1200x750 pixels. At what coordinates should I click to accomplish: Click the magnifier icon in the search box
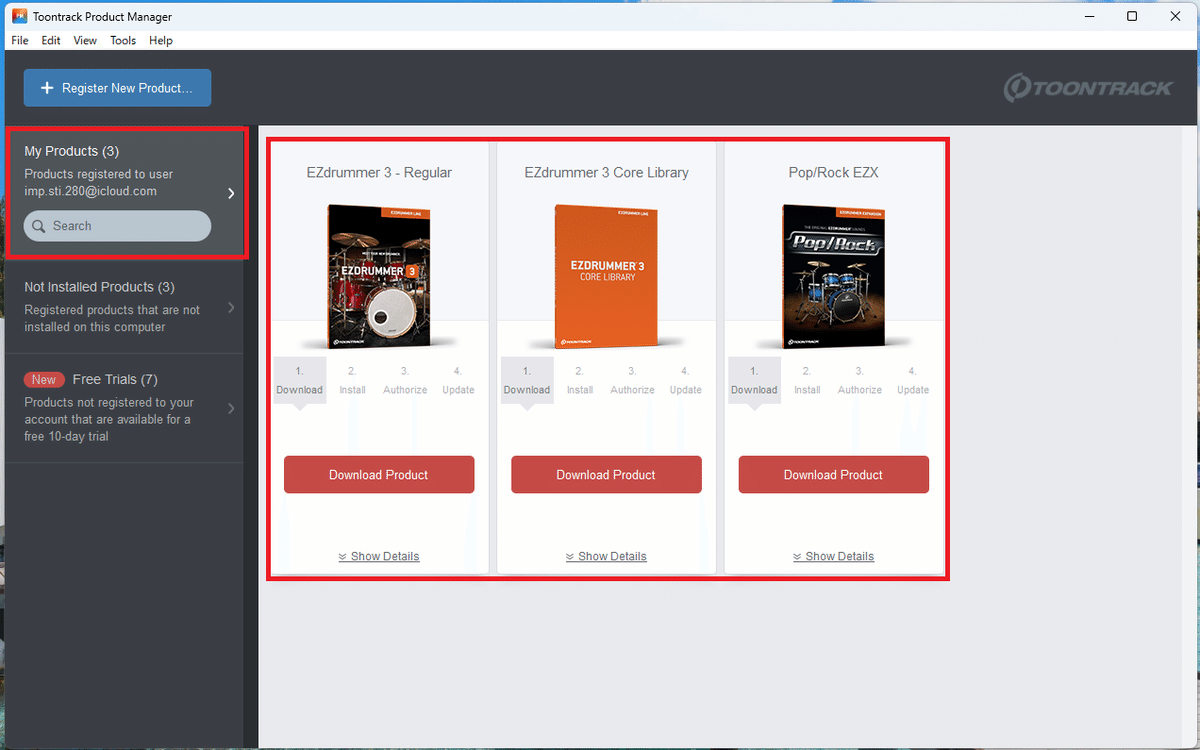pos(39,226)
